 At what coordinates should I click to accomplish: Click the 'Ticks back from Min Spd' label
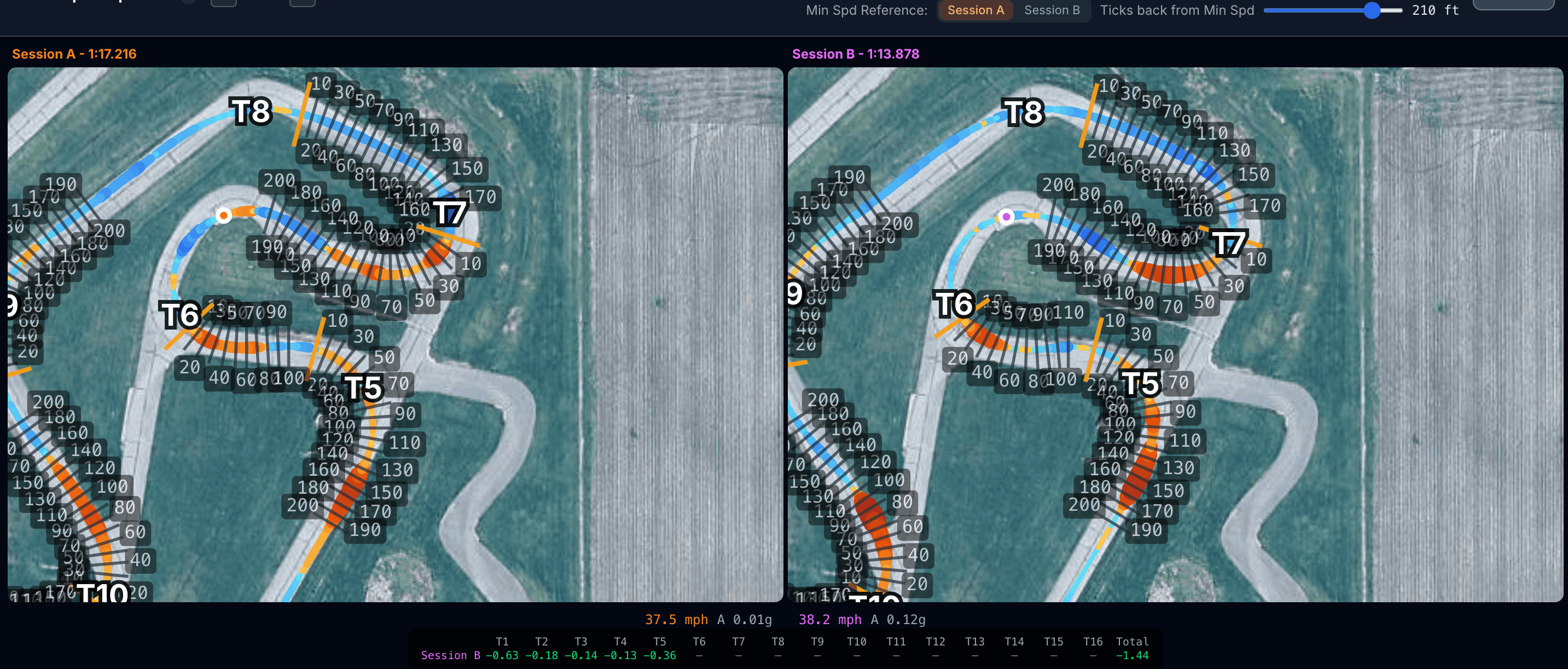[1177, 10]
